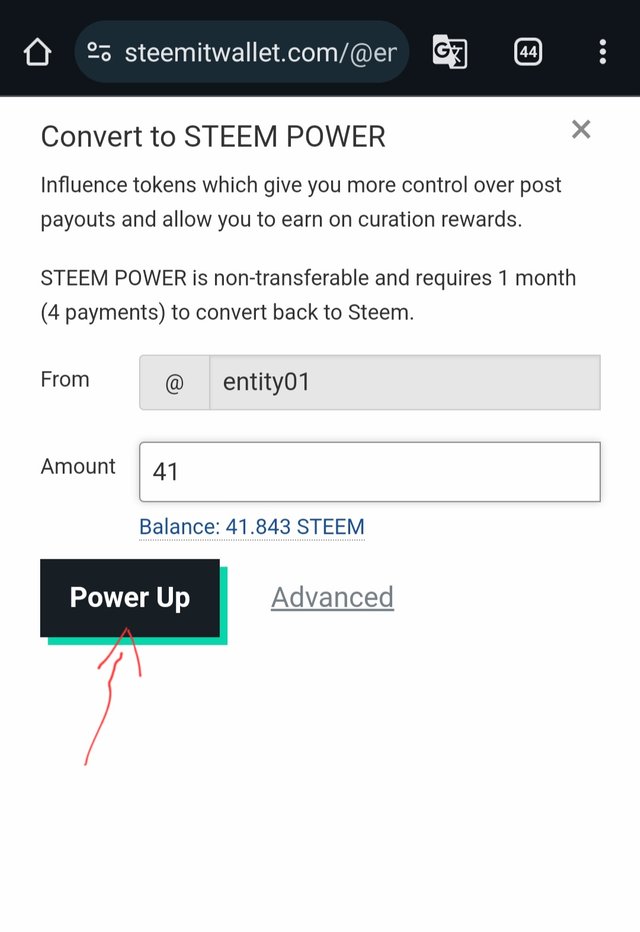Open the Advanced link
Screen dimensions: 640x932
(332, 598)
